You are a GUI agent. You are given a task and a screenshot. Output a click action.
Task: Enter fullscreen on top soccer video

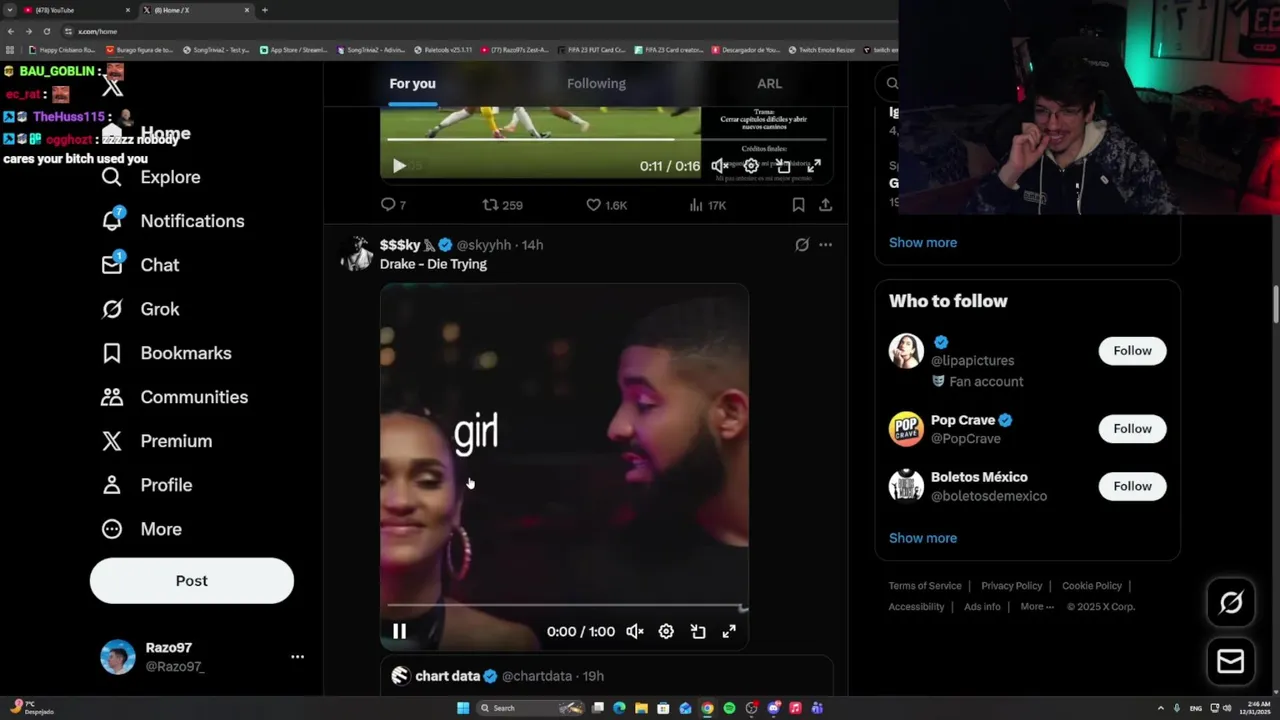click(x=814, y=166)
